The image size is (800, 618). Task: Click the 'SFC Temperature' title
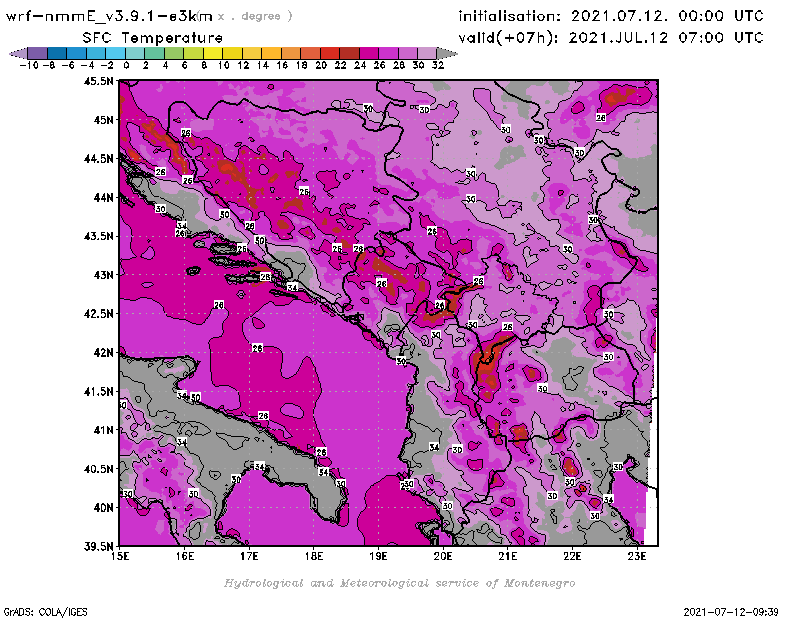pos(153,38)
